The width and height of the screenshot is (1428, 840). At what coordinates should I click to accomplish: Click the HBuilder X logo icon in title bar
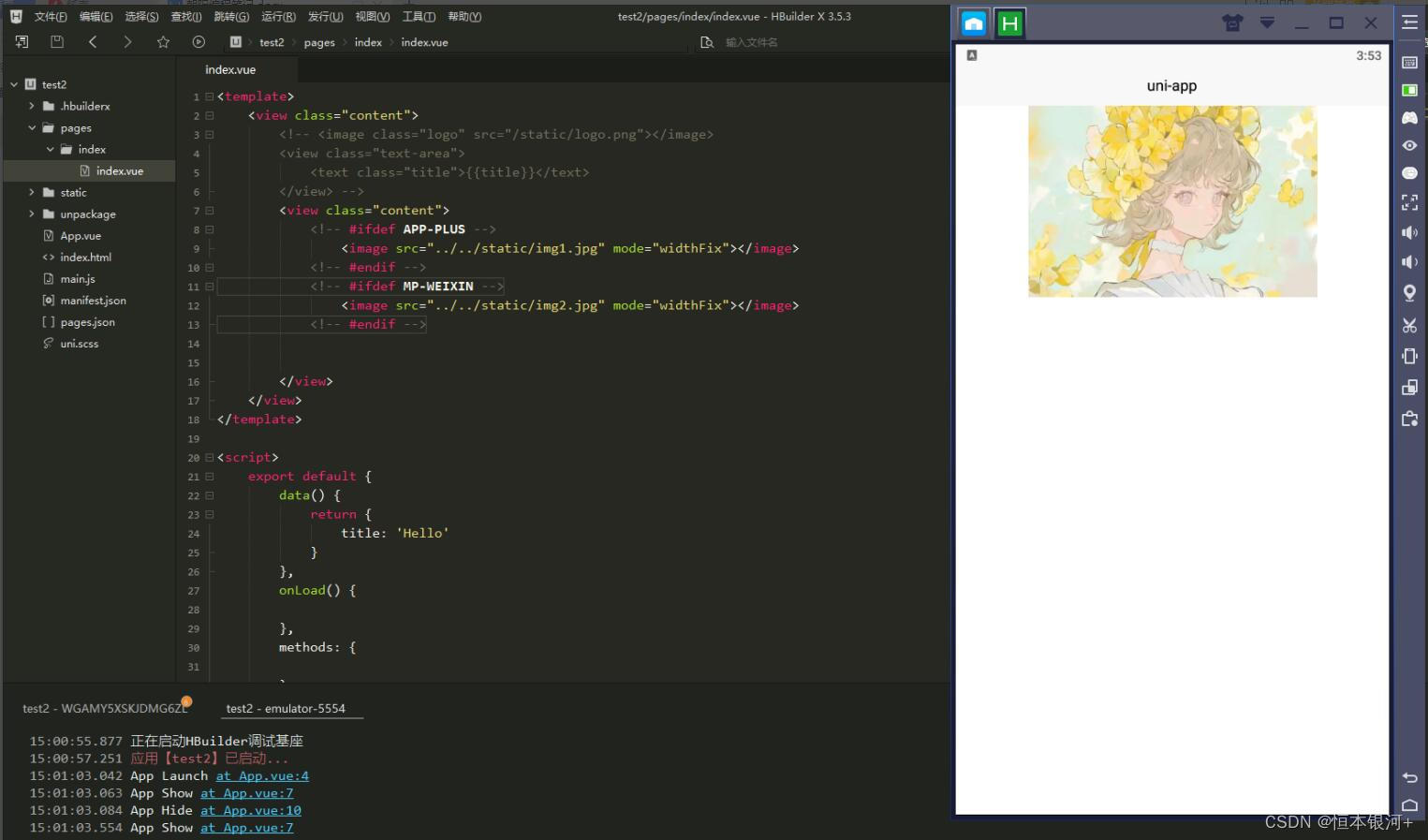click(16, 16)
